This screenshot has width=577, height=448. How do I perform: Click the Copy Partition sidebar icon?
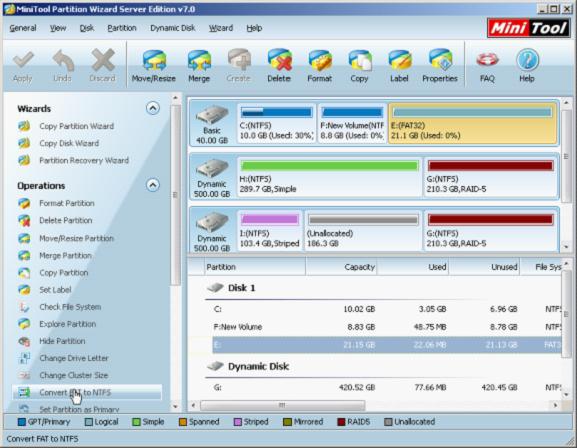pos(24,273)
